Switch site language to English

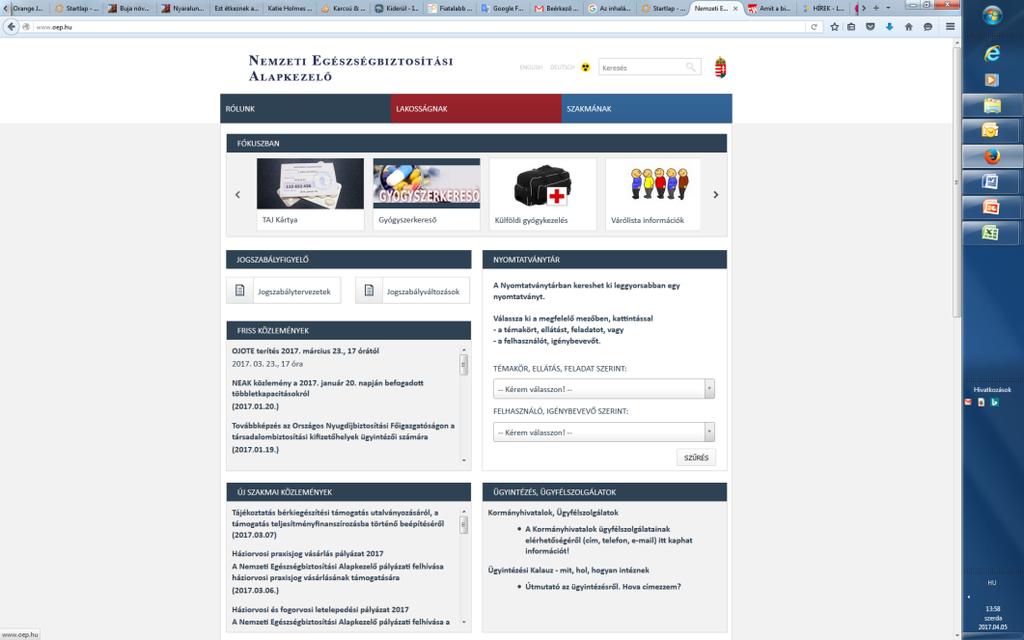pos(531,67)
